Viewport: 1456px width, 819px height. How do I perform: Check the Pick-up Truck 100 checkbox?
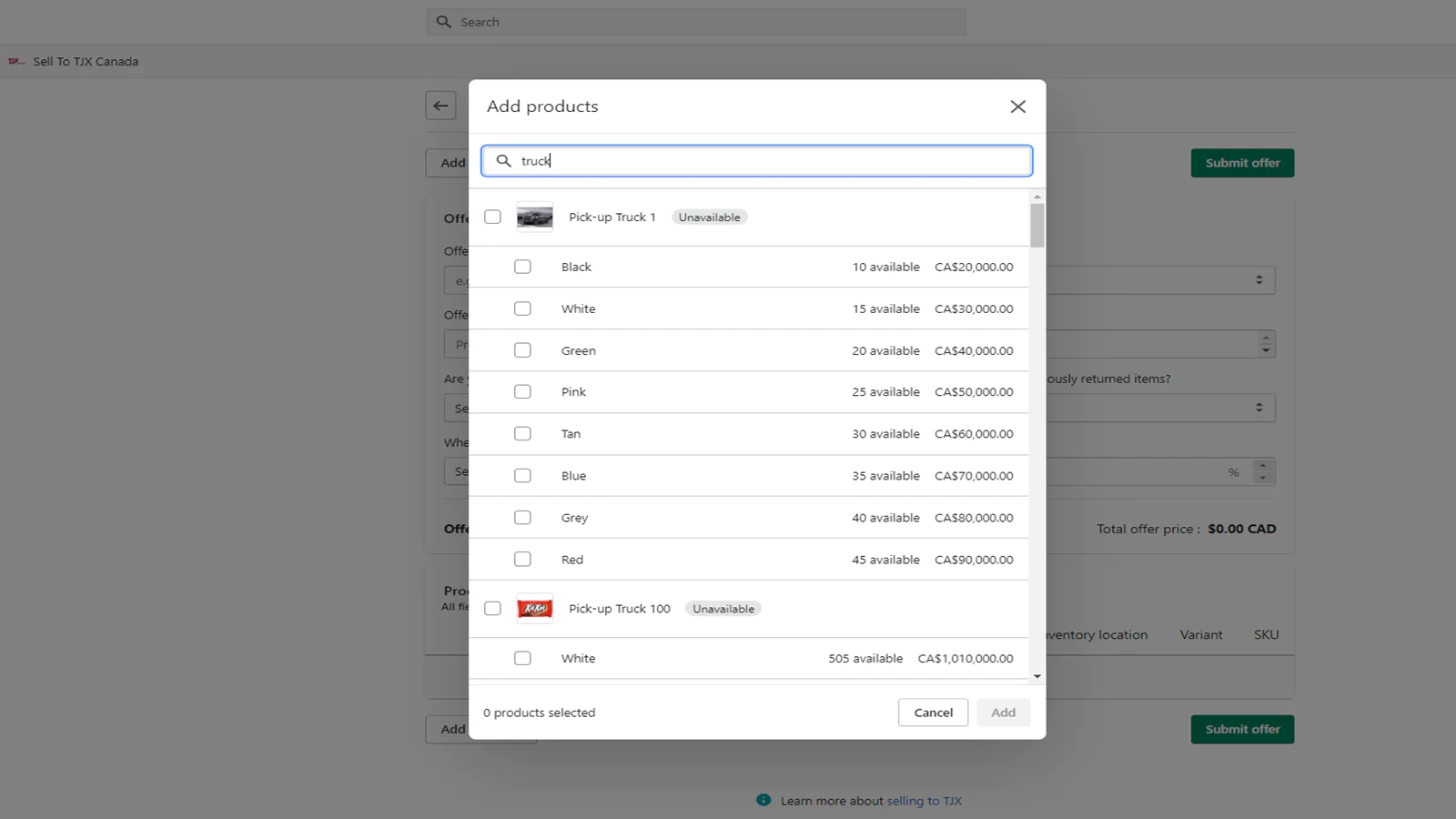coord(492,609)
